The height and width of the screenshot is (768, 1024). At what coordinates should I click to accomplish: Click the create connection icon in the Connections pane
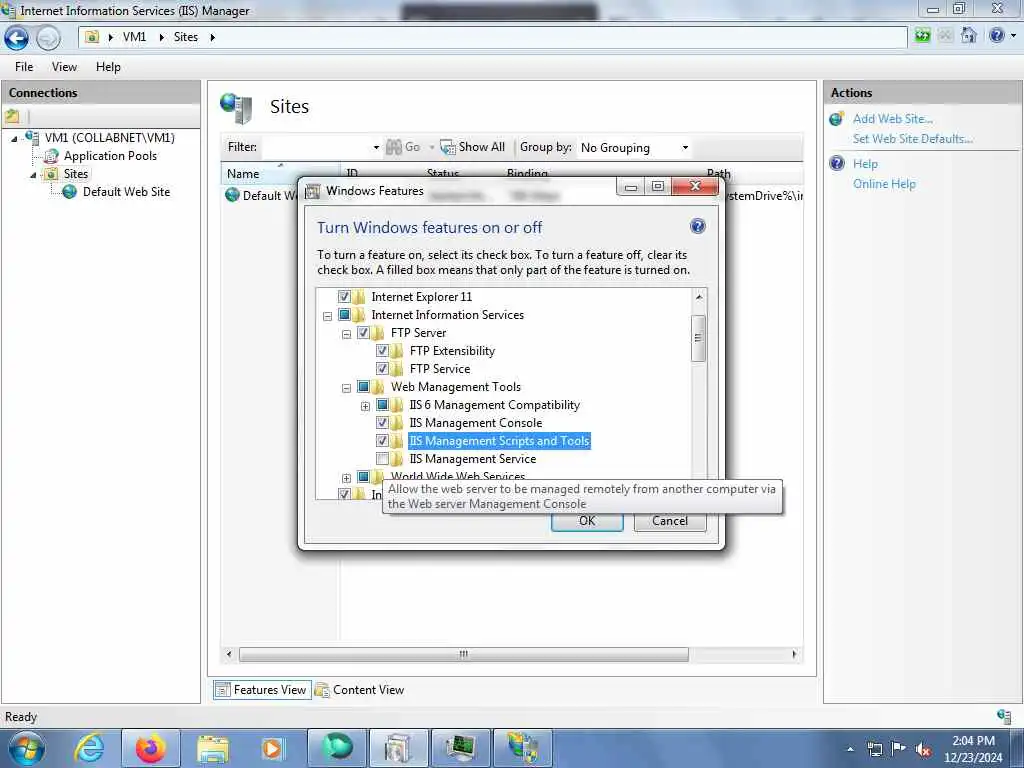pos(12,117)
